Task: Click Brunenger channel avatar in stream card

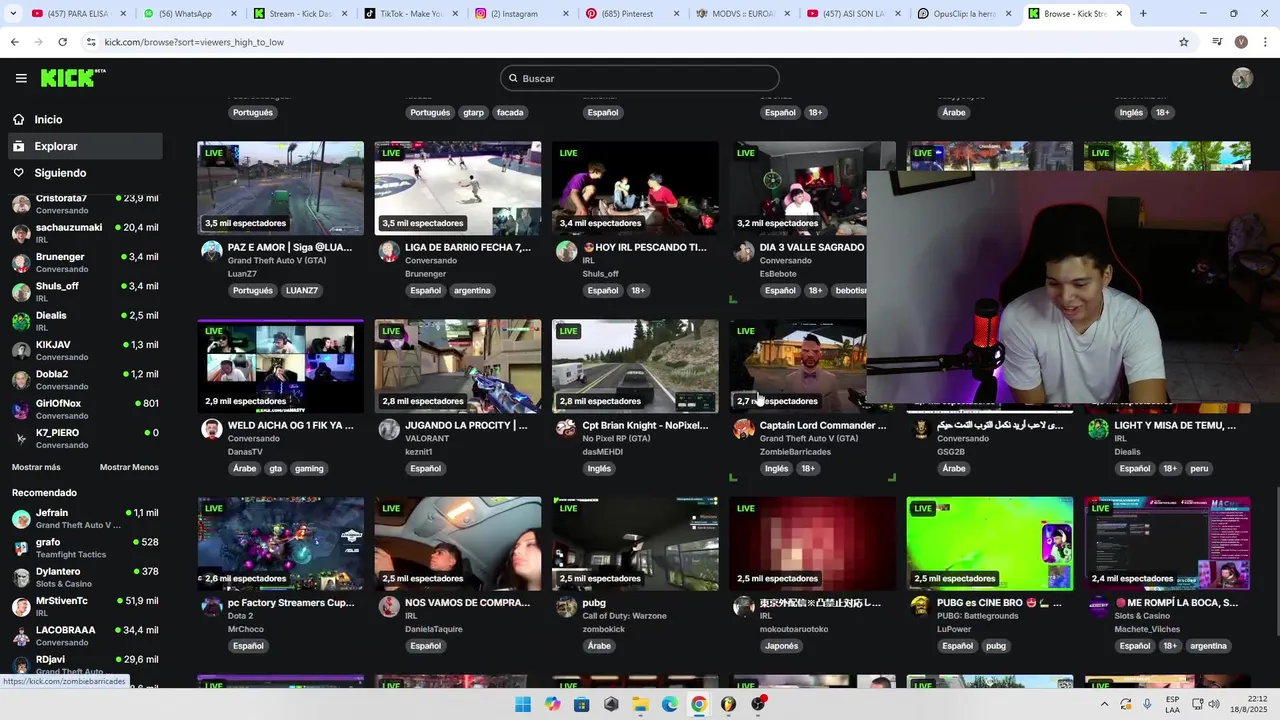Action: (x=389, y=251)
